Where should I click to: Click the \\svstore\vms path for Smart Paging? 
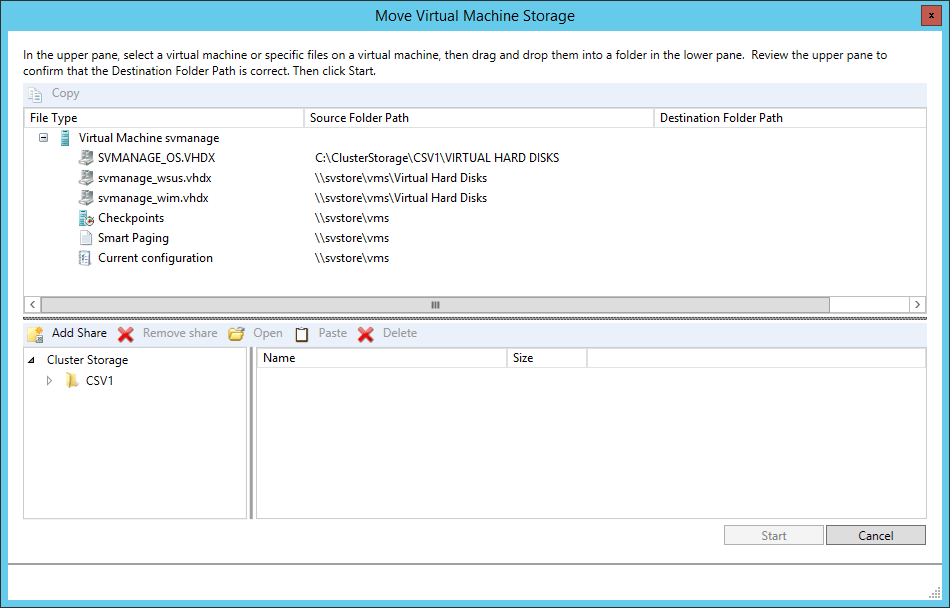pos(351,238)
